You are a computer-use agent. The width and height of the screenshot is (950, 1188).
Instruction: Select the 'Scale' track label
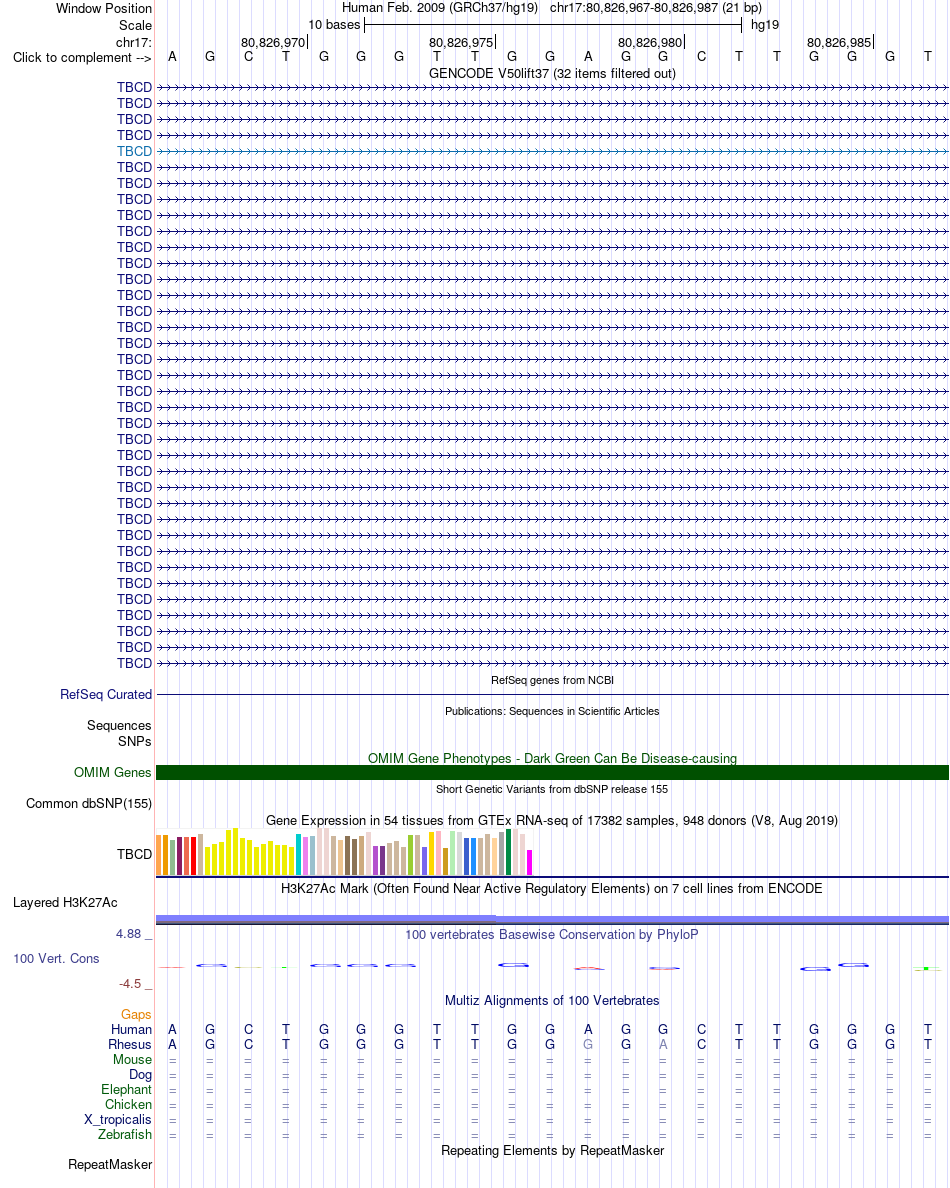click(x=135, y=25)
